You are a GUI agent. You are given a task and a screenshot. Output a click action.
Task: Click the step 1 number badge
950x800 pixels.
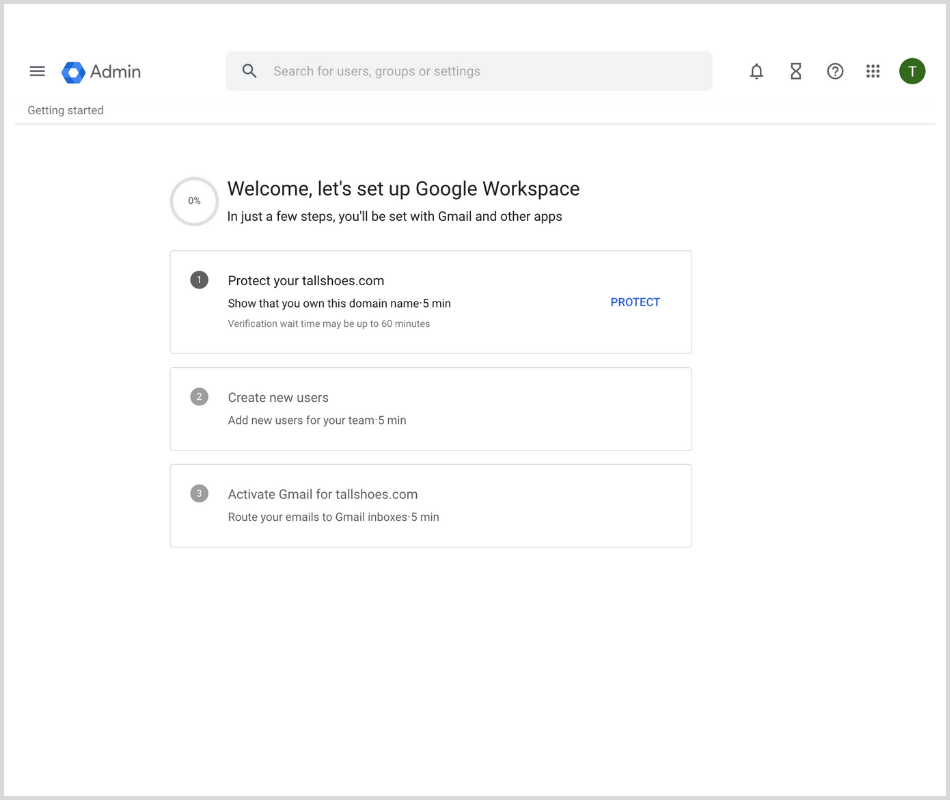point(199,280)
